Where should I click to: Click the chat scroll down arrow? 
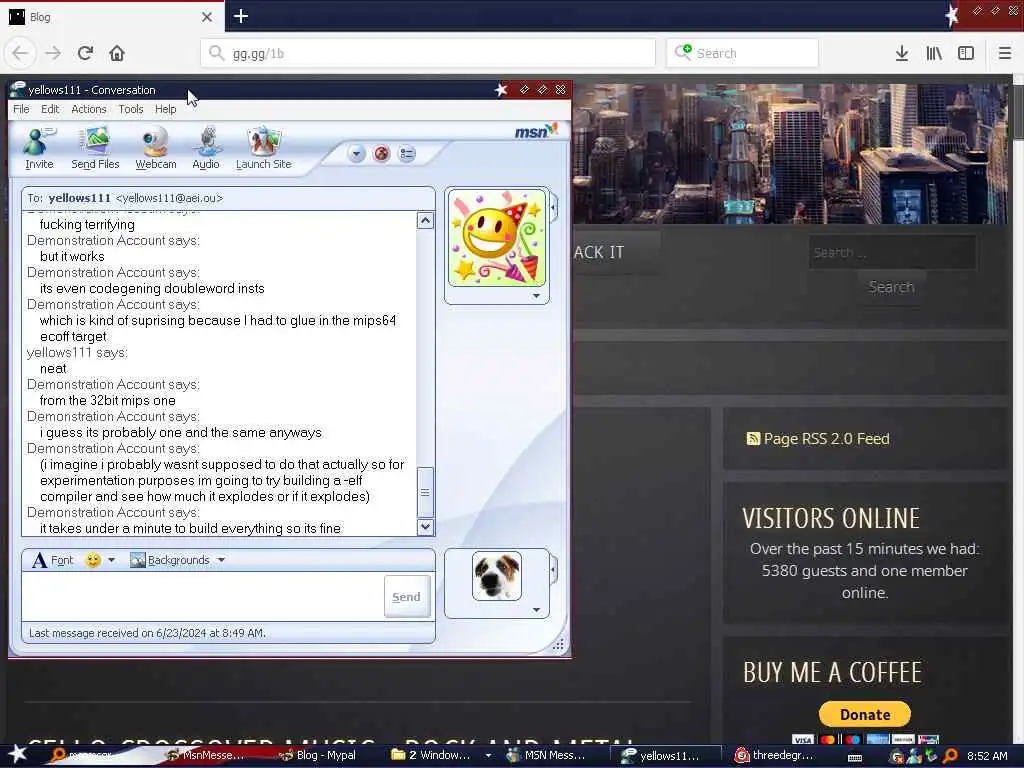tap(425, 526)
